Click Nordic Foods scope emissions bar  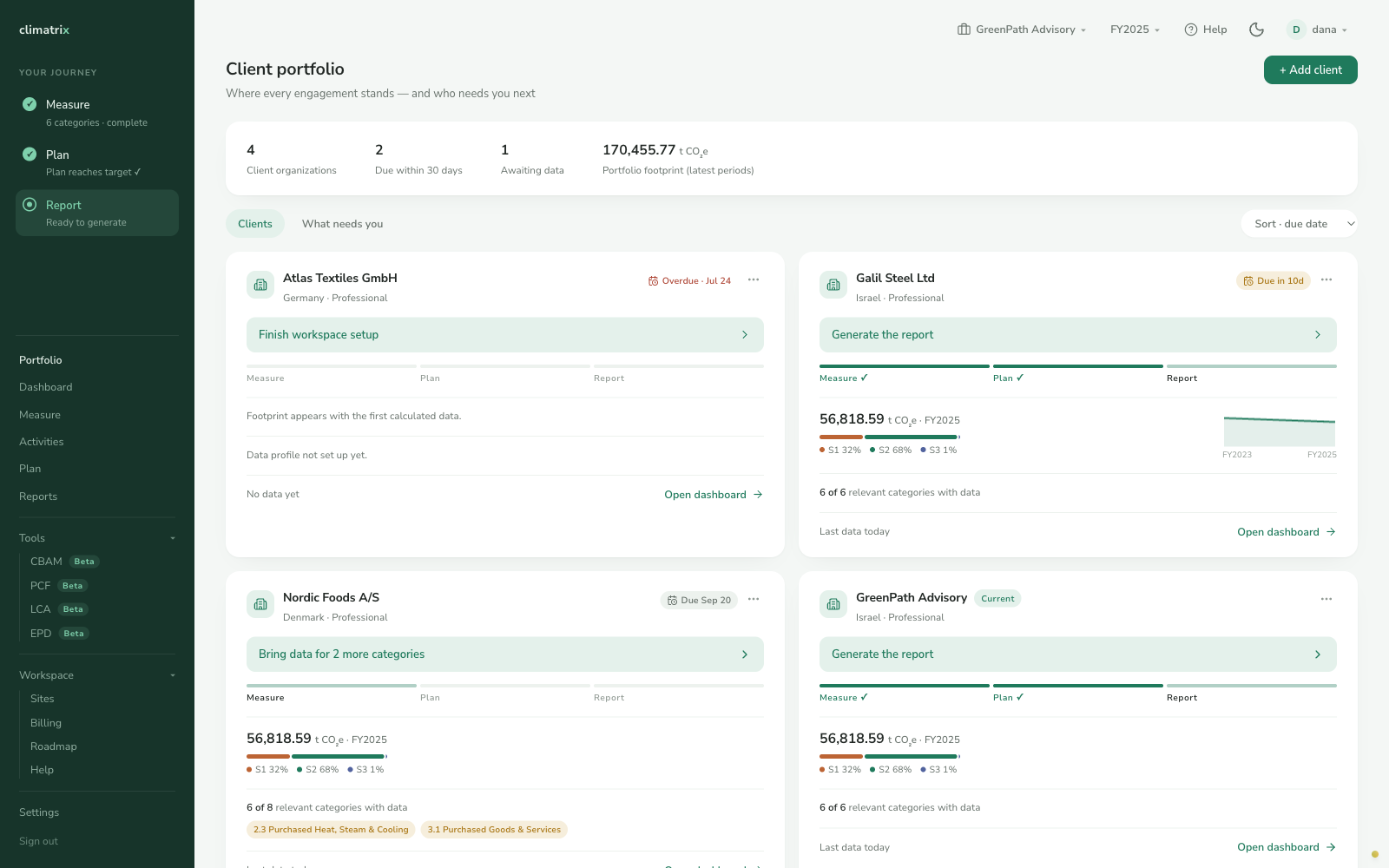tap(317, 757)
